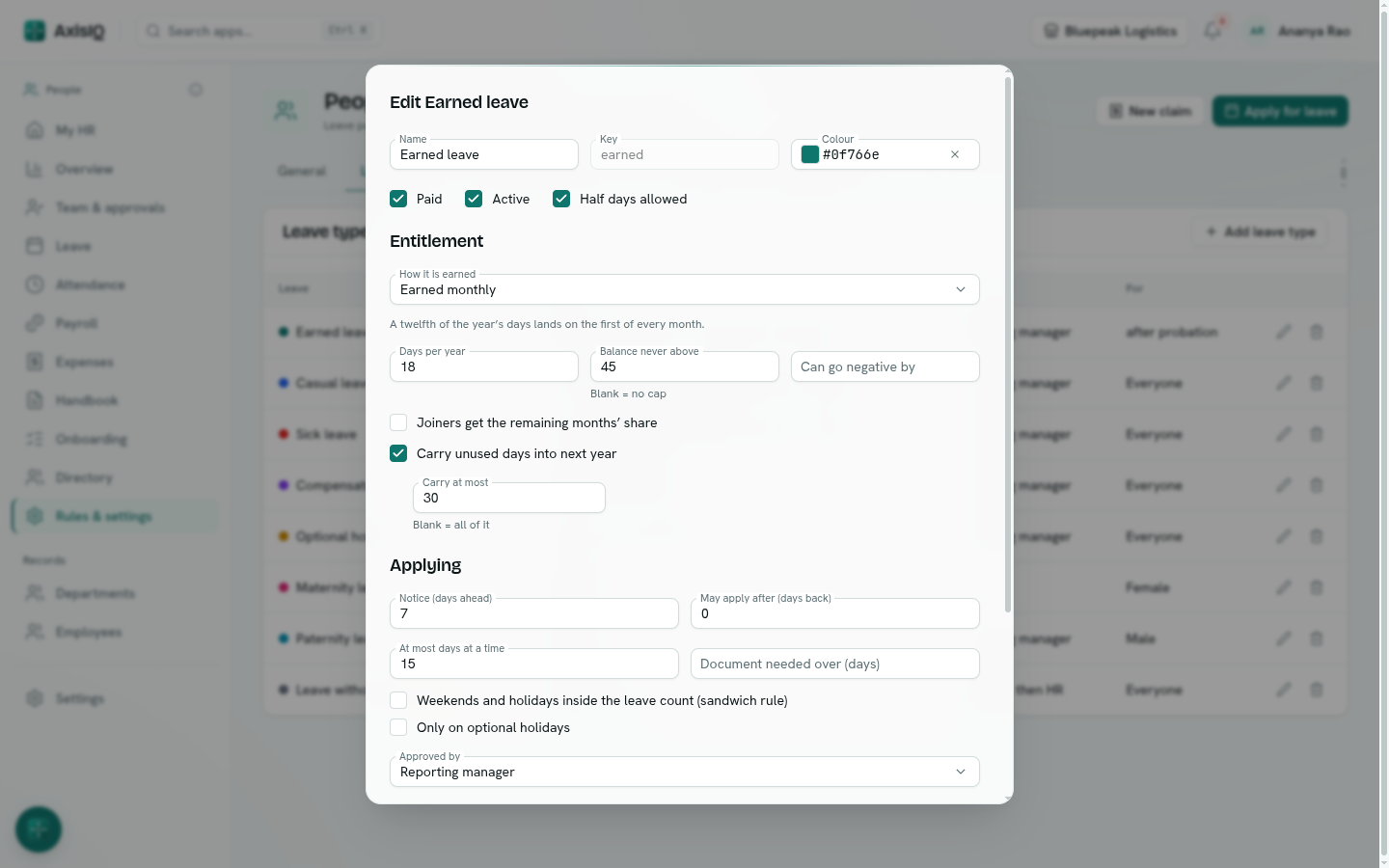
Task: Uncheck the Active checkbox
Action: coord(474,199)
